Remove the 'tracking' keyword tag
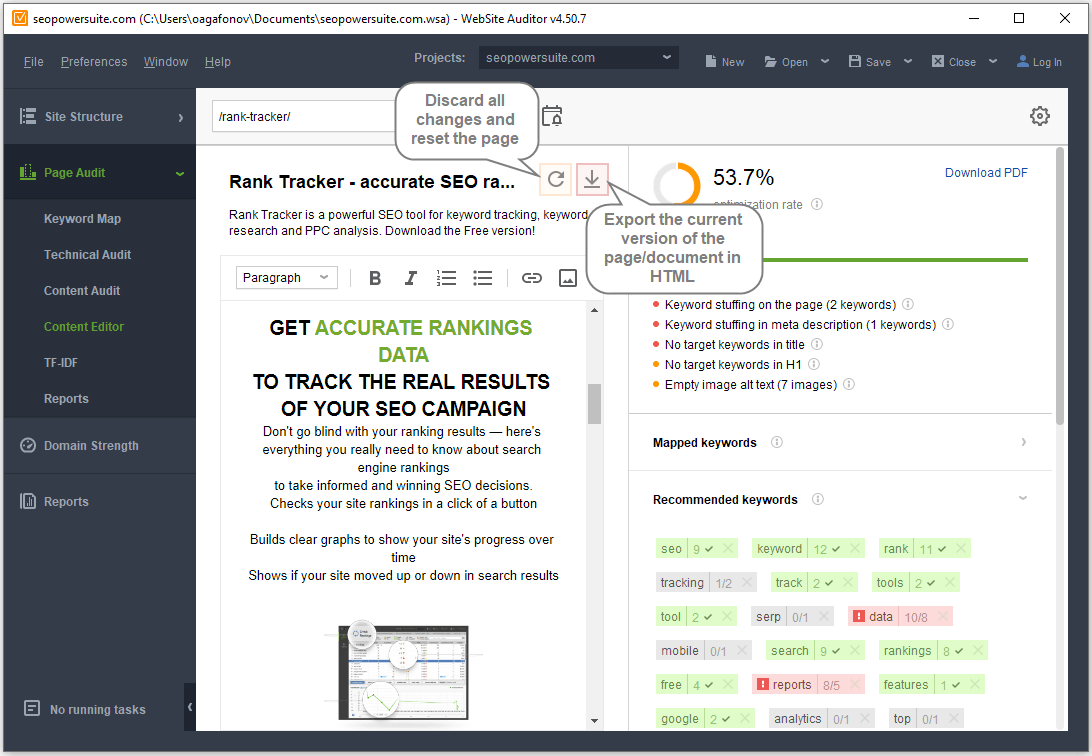The width and height of the screenshot is (1092, 756). coord(746,583)
